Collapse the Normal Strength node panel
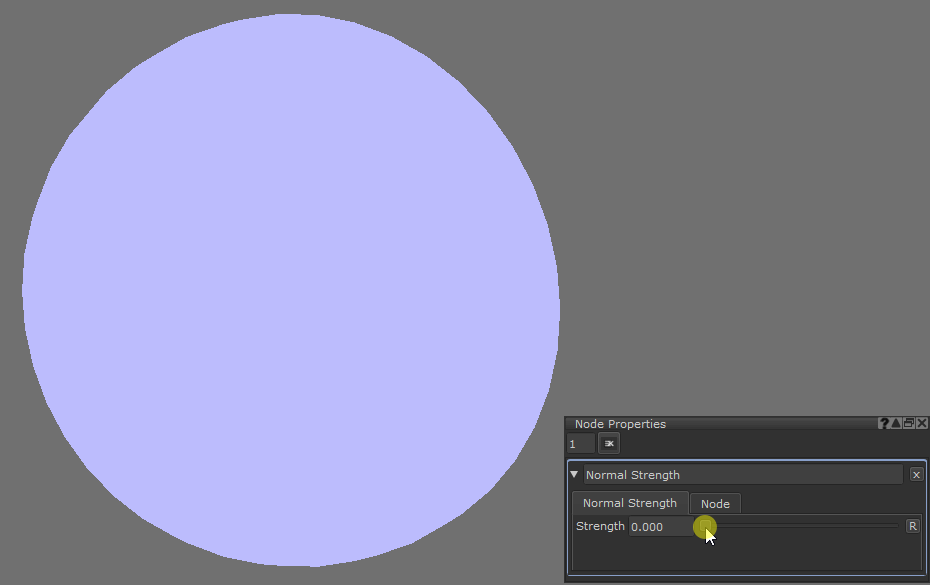Screen dimensions: 930x585 tap(574, 474)
